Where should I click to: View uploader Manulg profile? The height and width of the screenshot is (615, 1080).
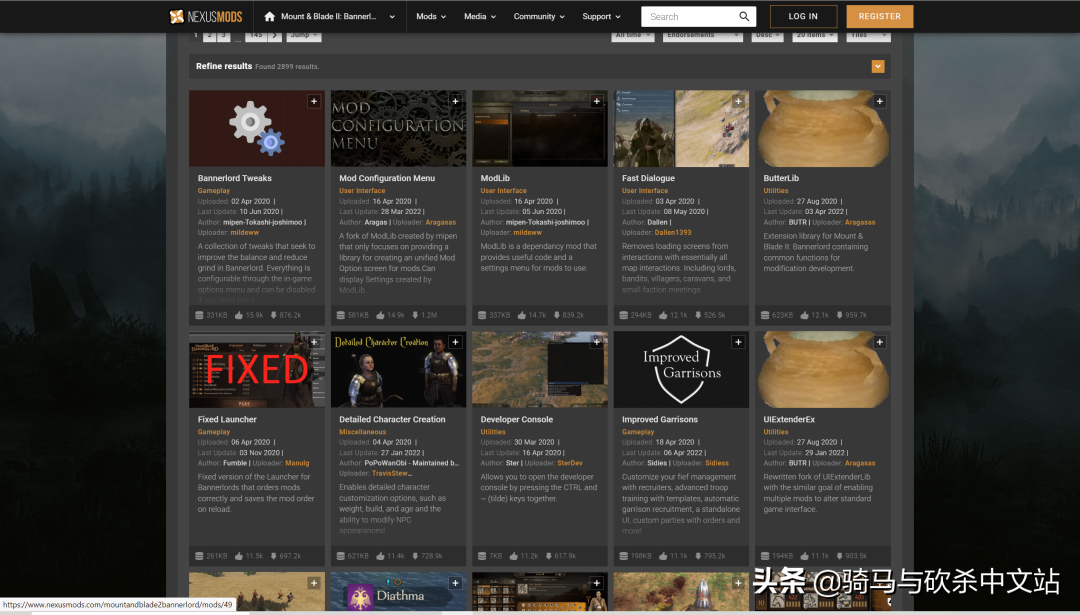click(297, 463)
